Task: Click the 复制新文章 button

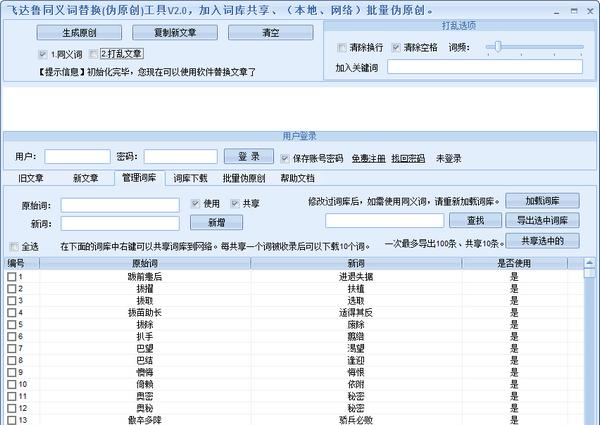Action: [175, 33]
